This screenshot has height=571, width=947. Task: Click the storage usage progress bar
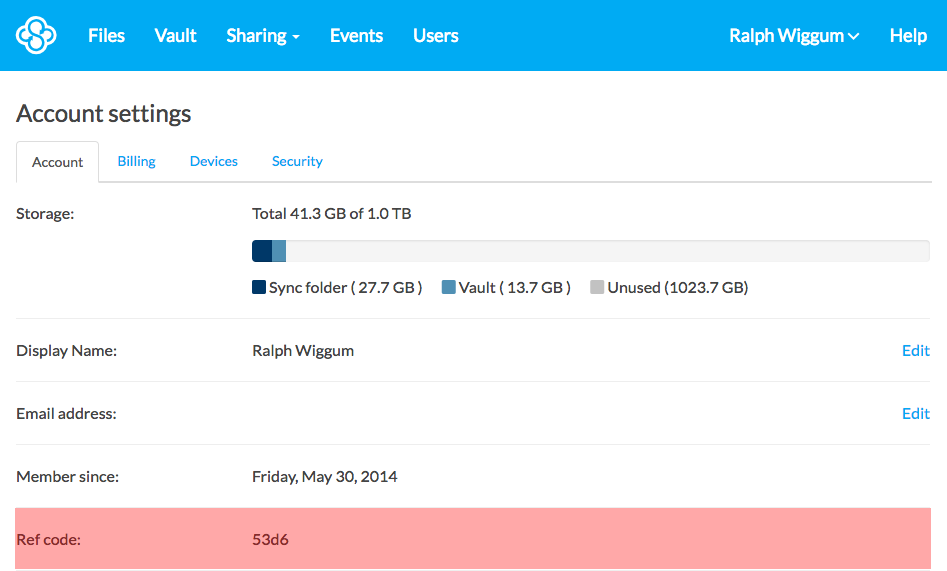(x=590, y=251)
